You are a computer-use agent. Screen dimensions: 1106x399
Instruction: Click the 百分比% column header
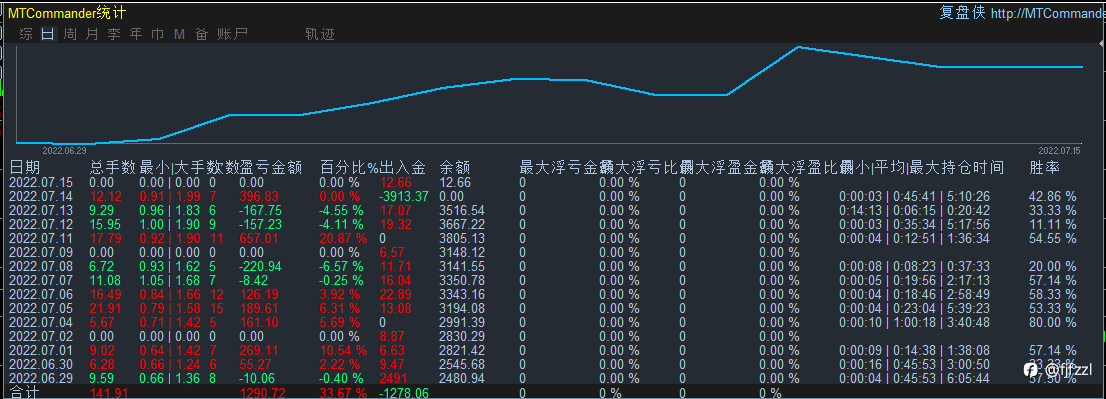[349, 168]
